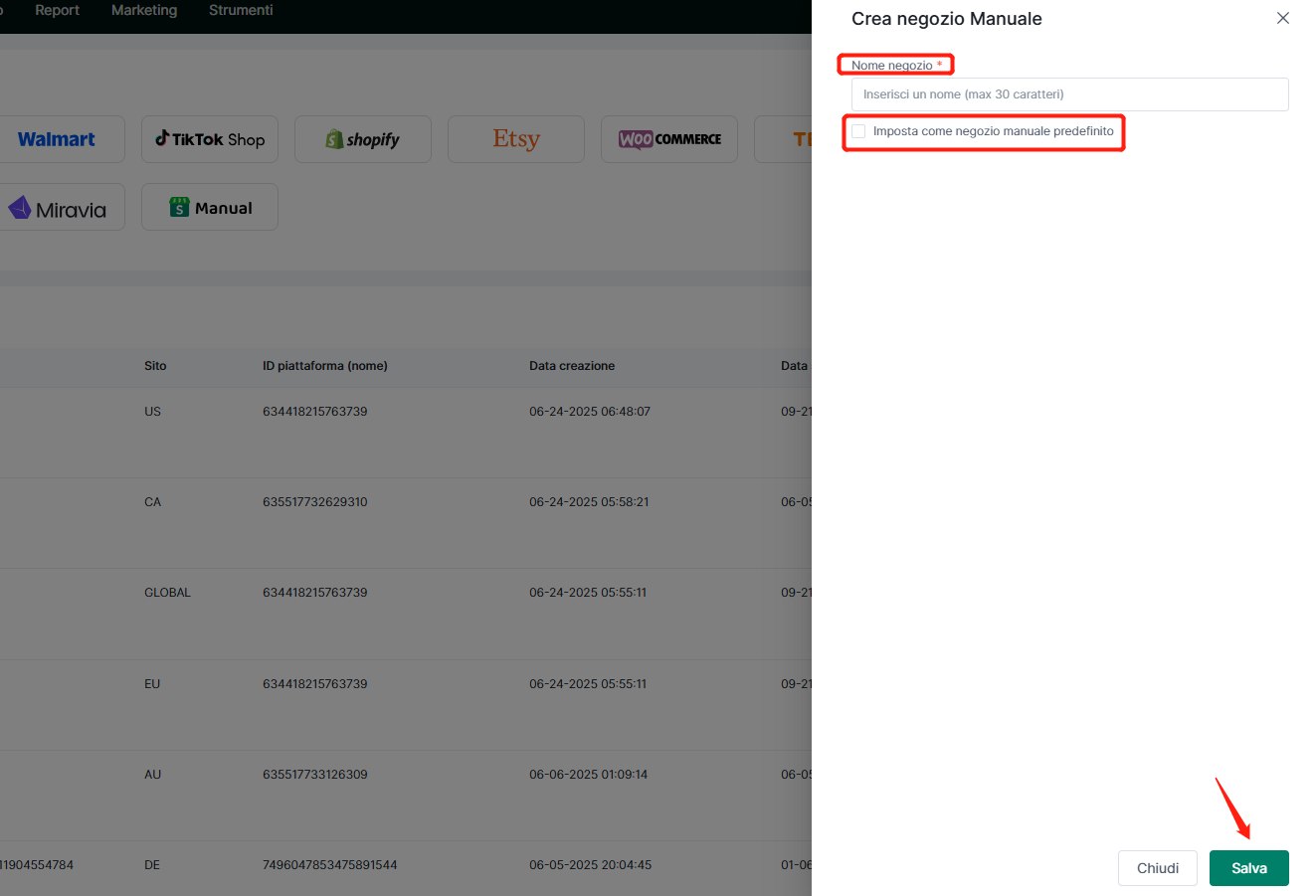Click creation date 06-24-2025 05:58:21
The width and height of the screenshot is (1316, 896).
tap(589, 502)
